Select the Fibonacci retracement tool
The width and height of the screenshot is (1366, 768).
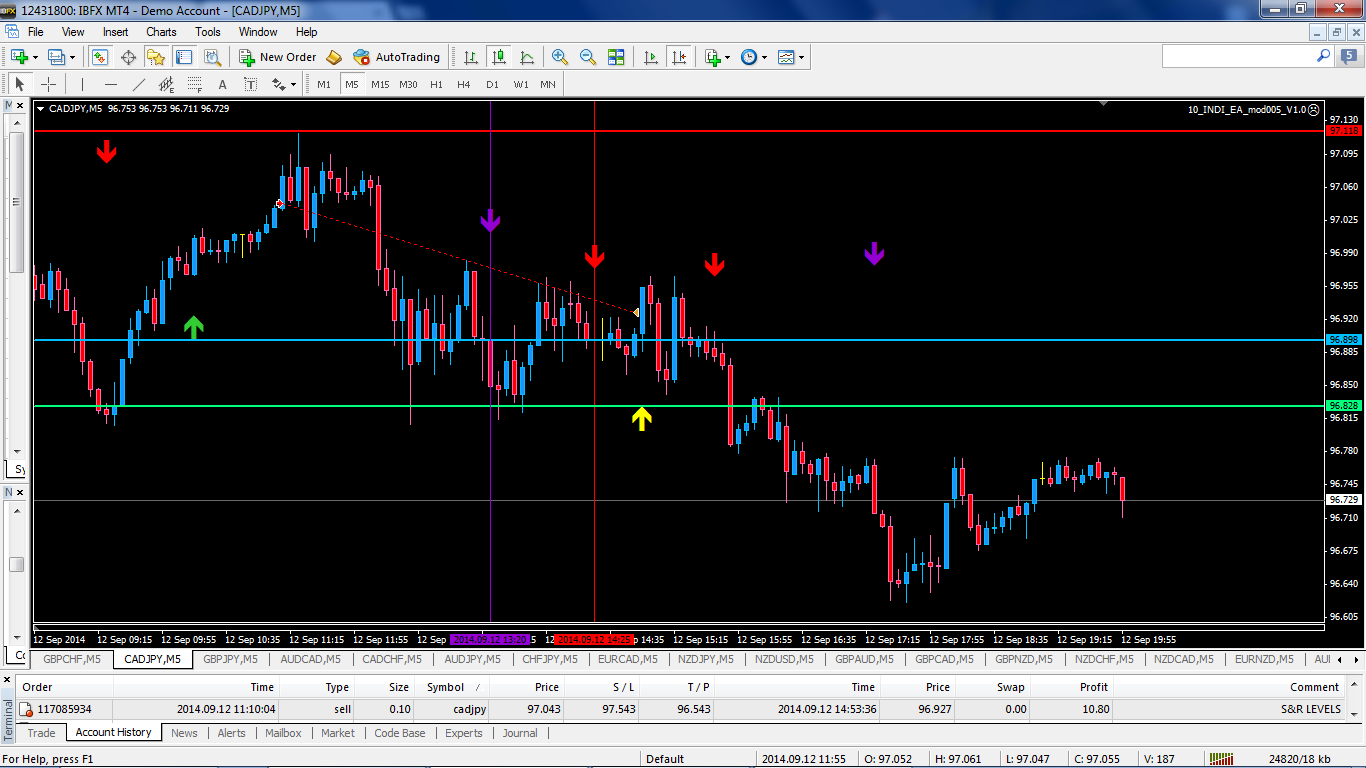click(x=195, y=85)
